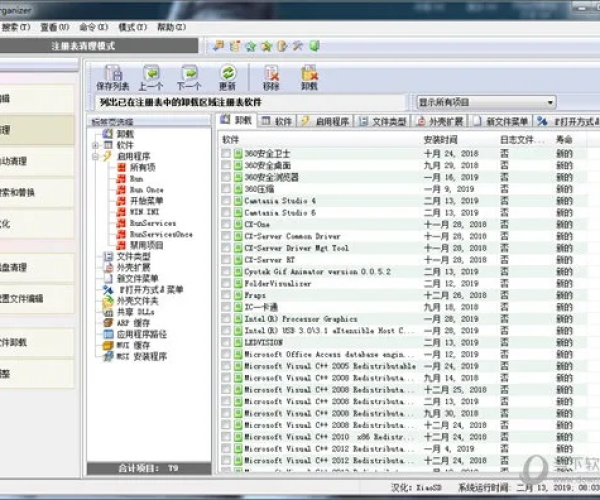This screenshot has height=500, width=600.
Task: Select the 卸载 tab
Action: coord(236,120)
